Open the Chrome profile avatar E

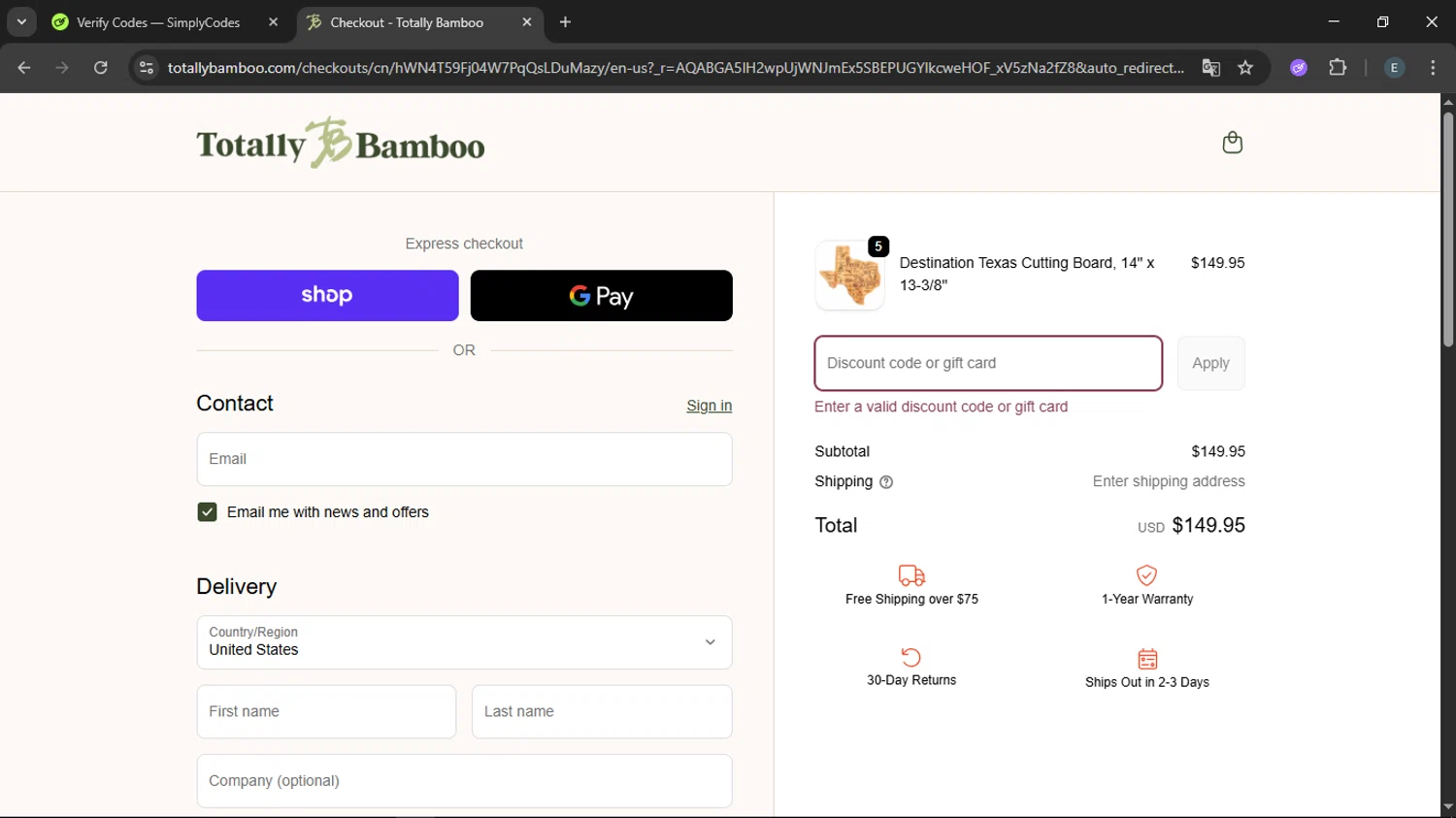coord(1394,68)
